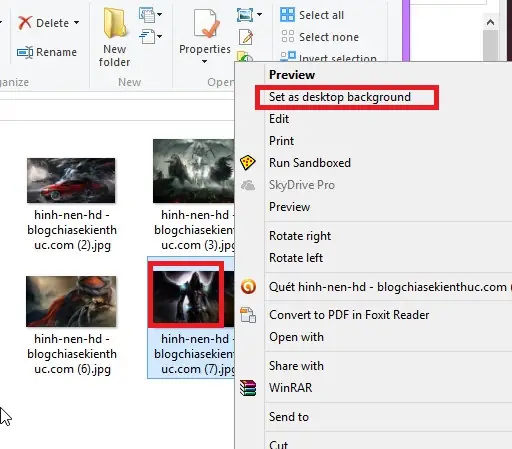Select Rotate right in context menu
Screen dimensions: 512x449
click(x=300, y=236)
